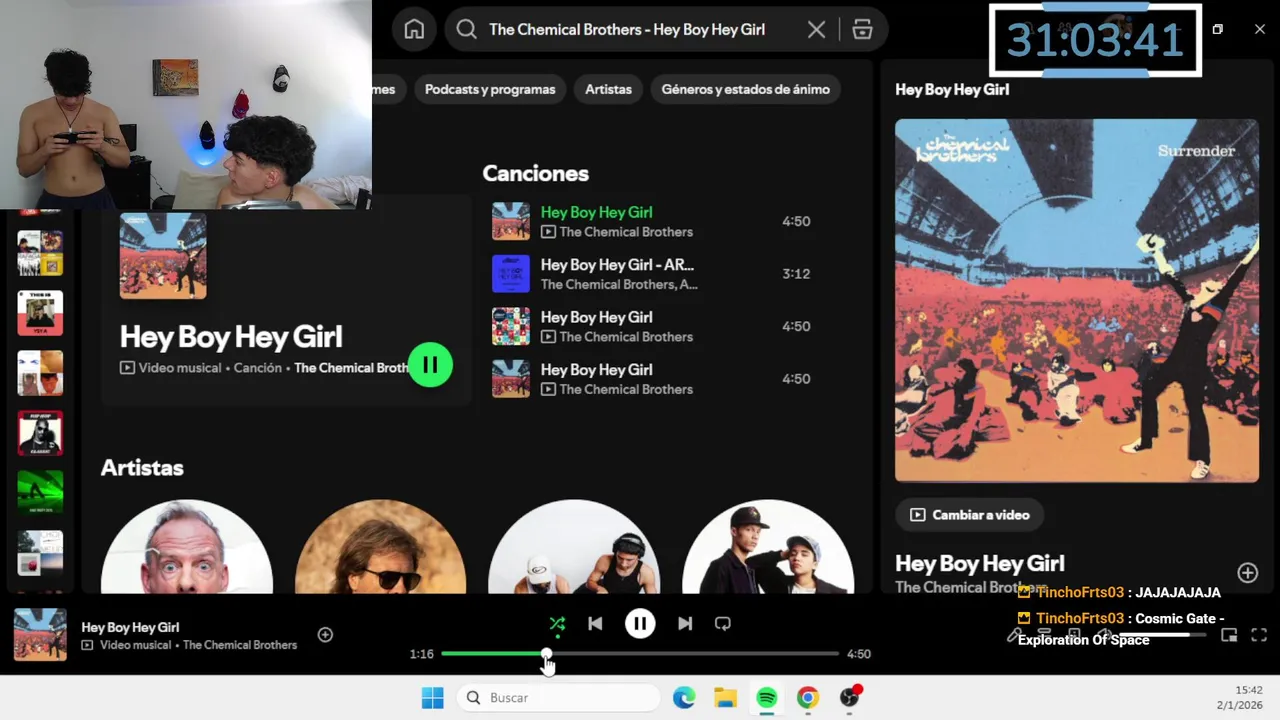Open Hey Boy Hey Girl title in right panel

tap(980, 563)
